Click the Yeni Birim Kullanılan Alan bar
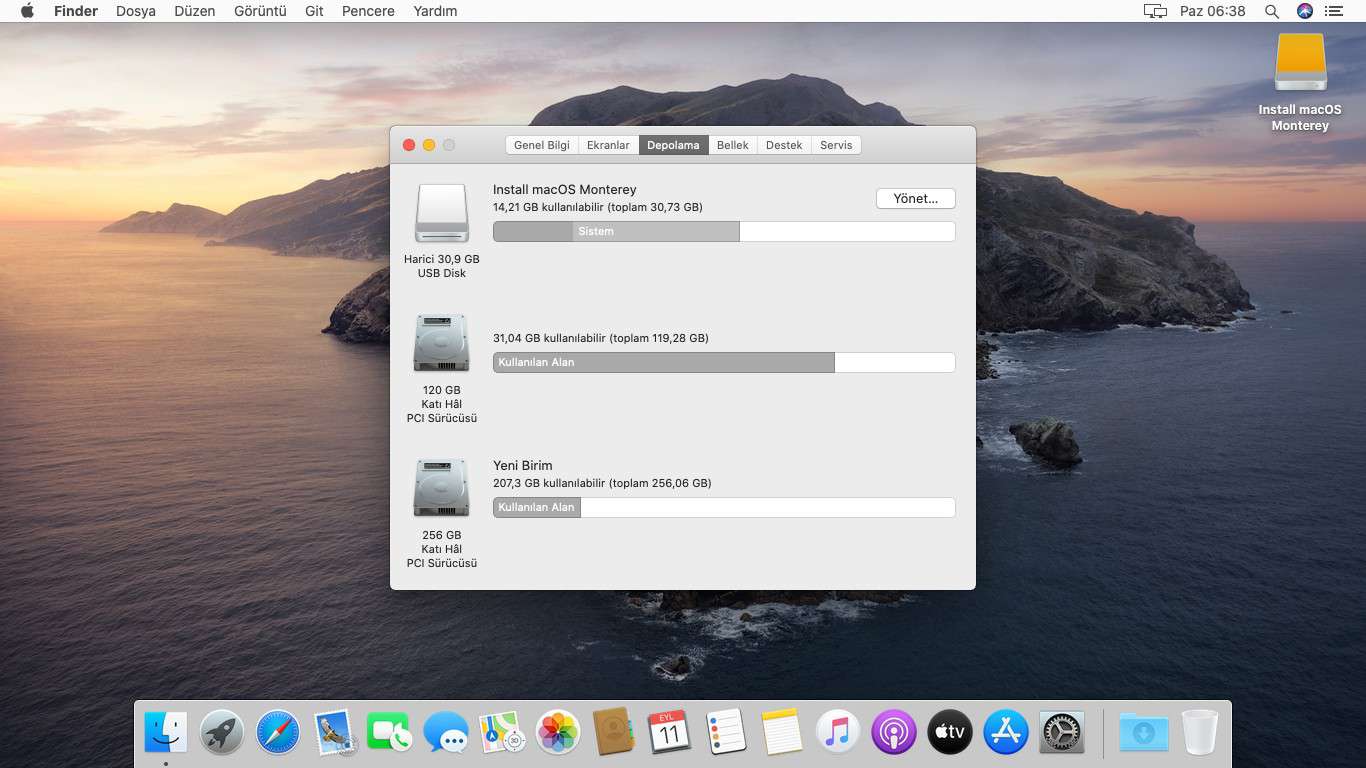The height and width of the screenshot is (768, 1366). pos(537,507)
